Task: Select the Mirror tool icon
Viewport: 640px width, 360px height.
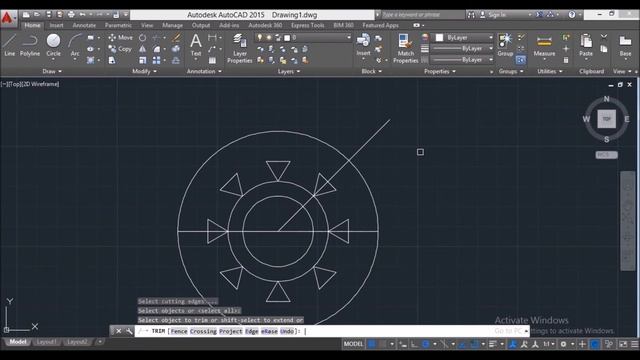Action: [x=142, y=49]
